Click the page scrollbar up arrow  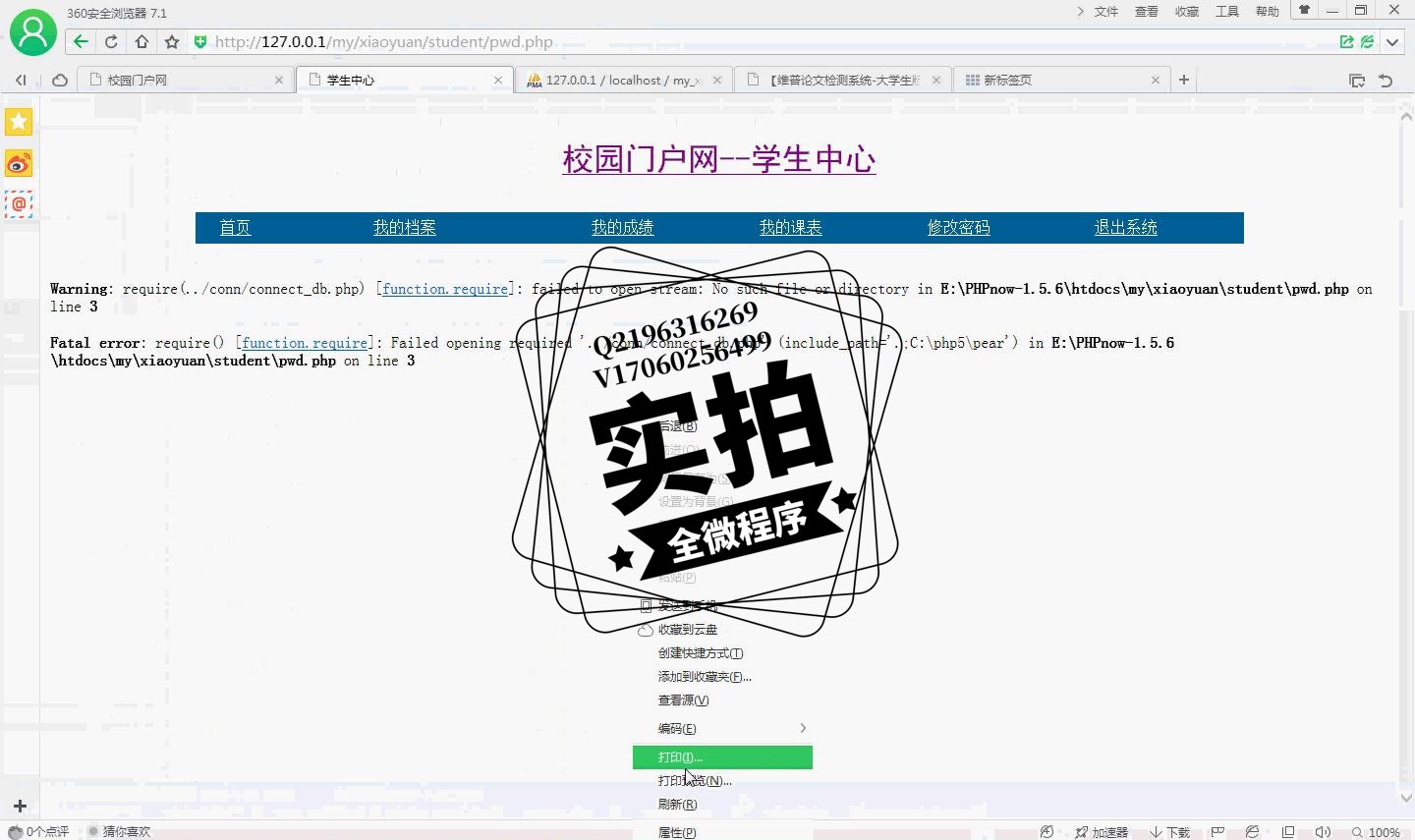pyautogui.click(x=1406, y=114)
